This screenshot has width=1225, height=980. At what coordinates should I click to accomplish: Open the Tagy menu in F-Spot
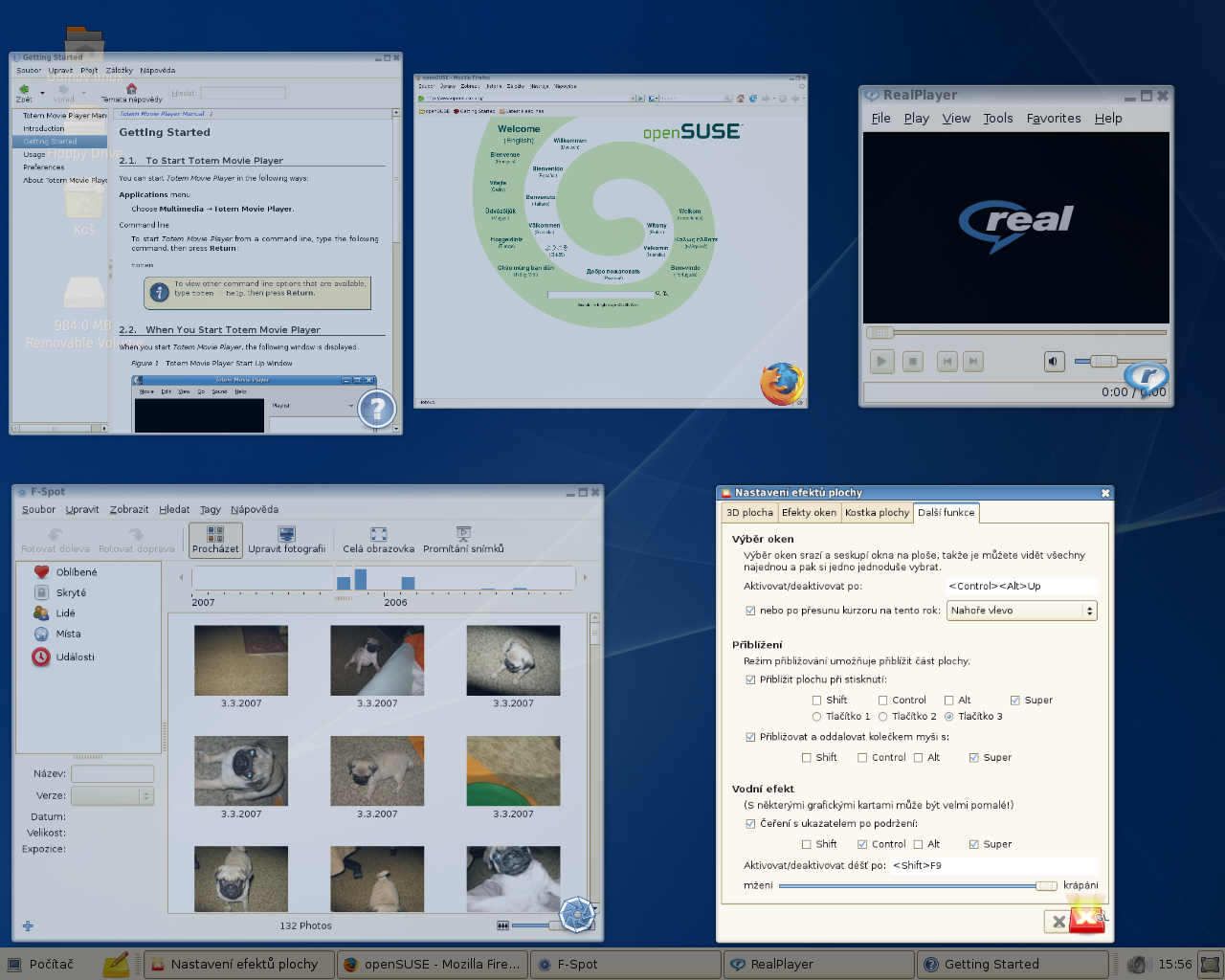(211, 510)
